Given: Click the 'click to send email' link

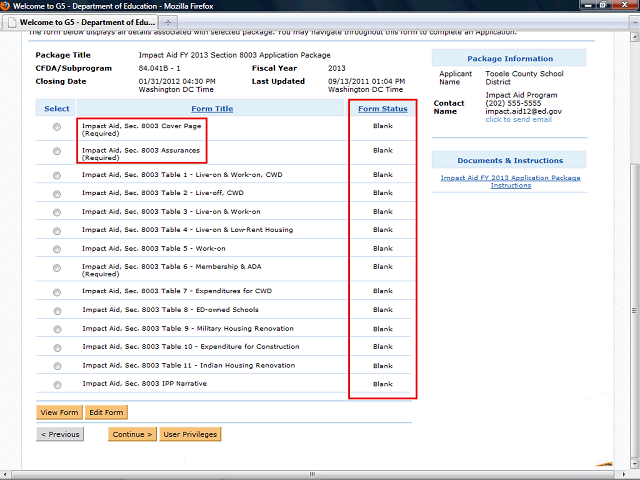Looking at the screenshot, I should 518,119.
